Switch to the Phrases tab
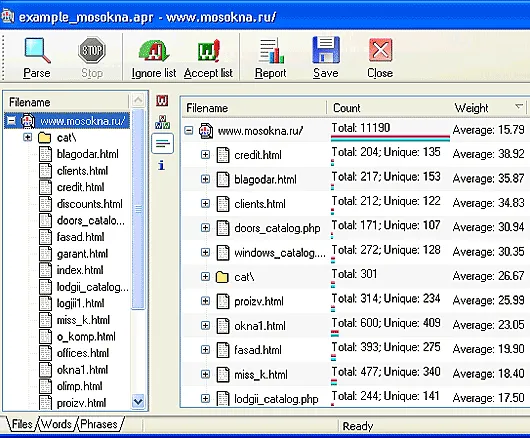Image resolution: width=530 pixels, height=438 pixels. tap(99, 424)
